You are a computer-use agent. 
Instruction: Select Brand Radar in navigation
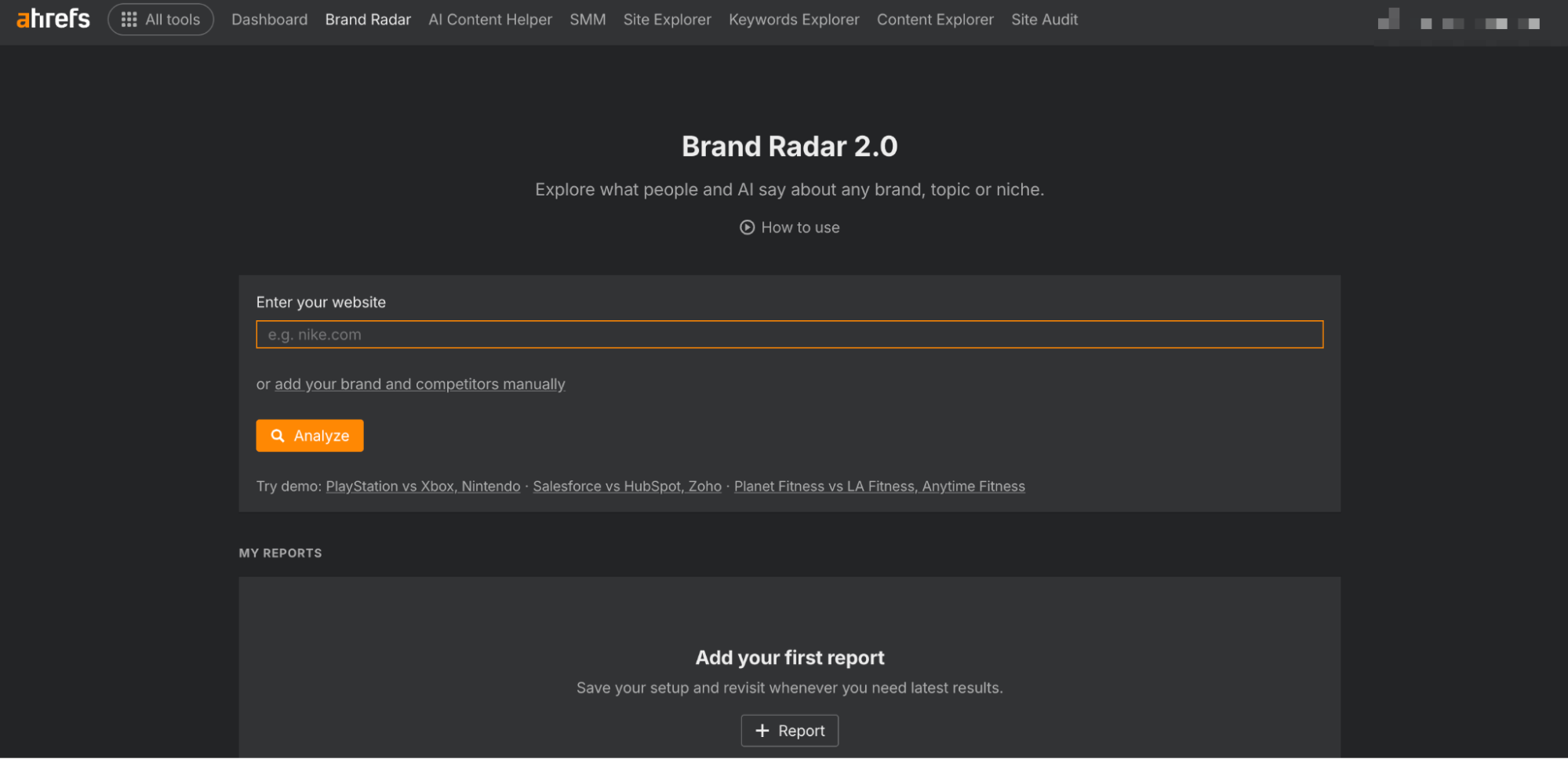pyautogui.click(x=368, y=20)
